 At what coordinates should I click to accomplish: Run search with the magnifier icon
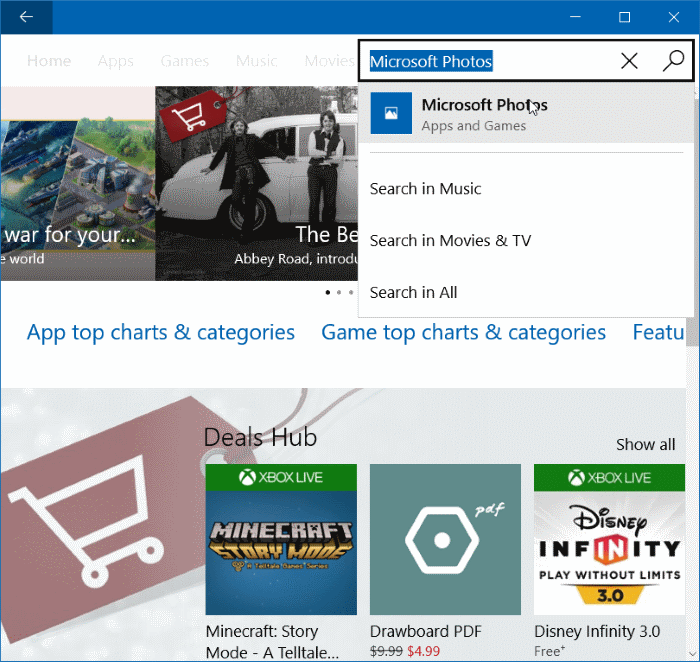(673, 61)
